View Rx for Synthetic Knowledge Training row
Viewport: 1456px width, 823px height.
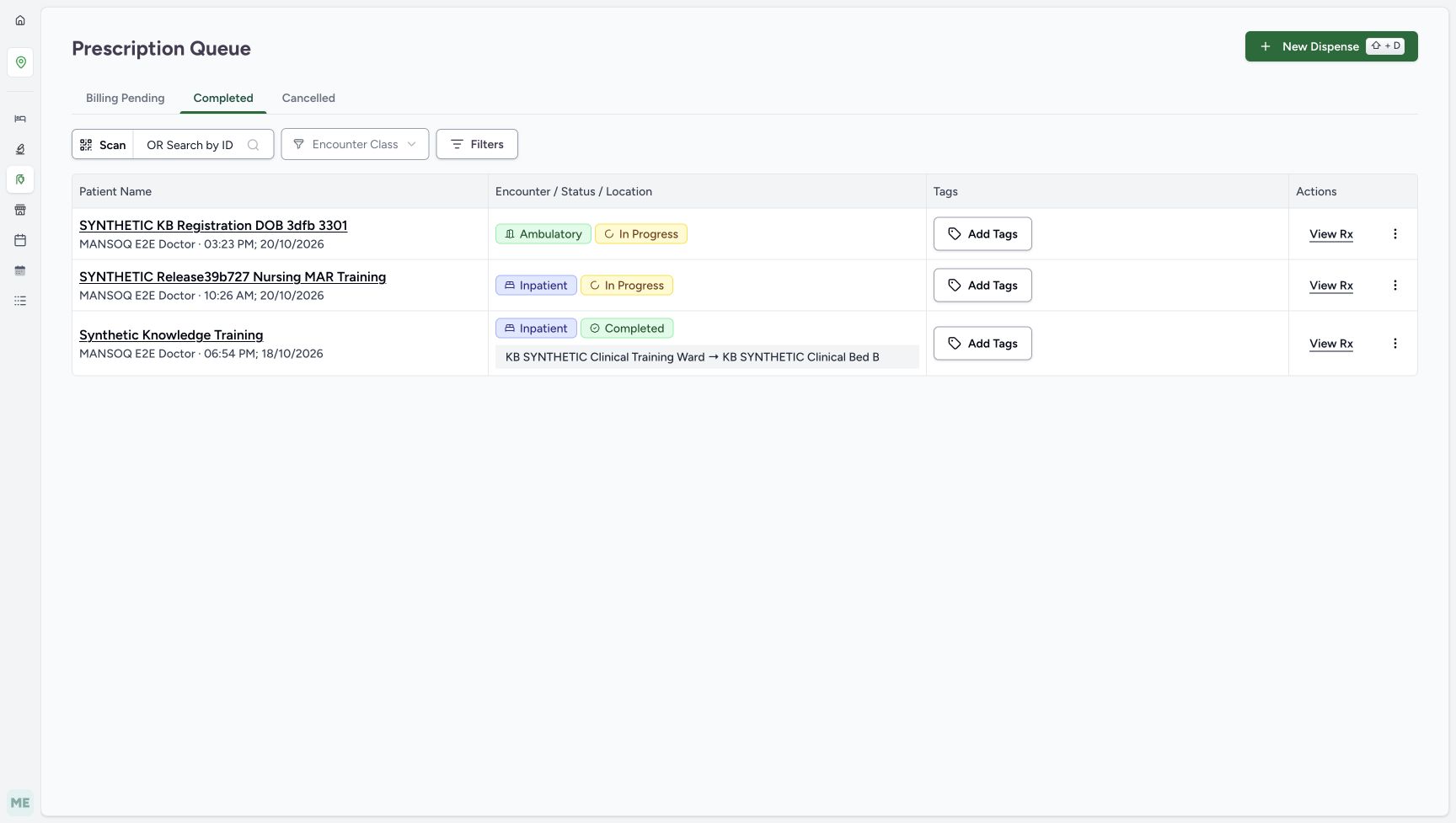click(x=1331, y=344)
